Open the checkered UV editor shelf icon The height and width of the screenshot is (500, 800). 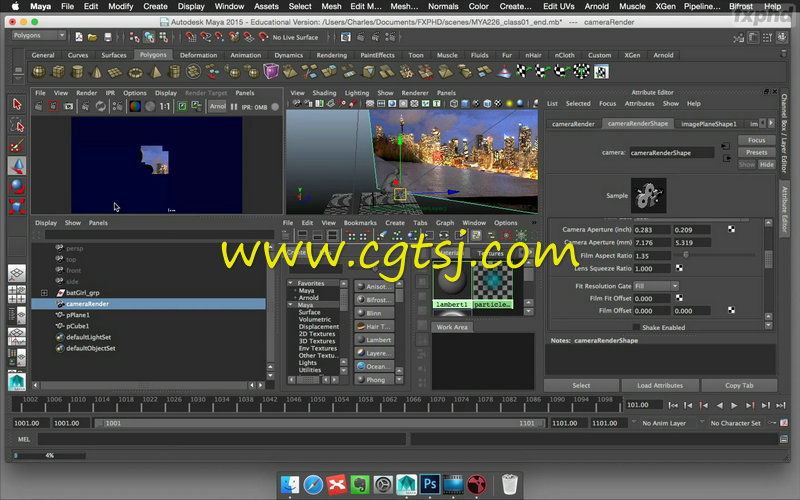tap(601, 72)
